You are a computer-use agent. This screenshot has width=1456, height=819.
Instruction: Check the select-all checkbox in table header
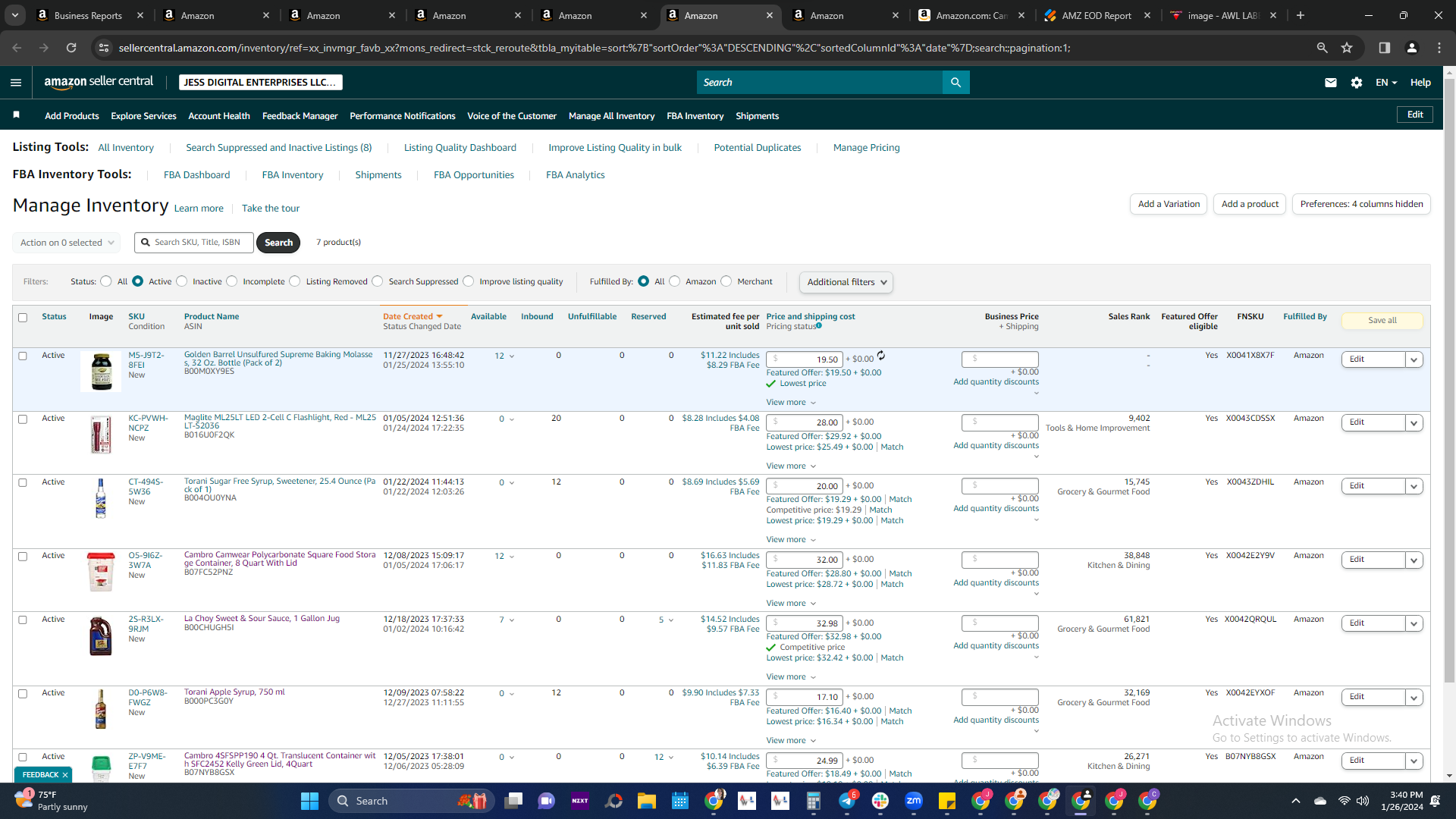[x=23, y=318]
